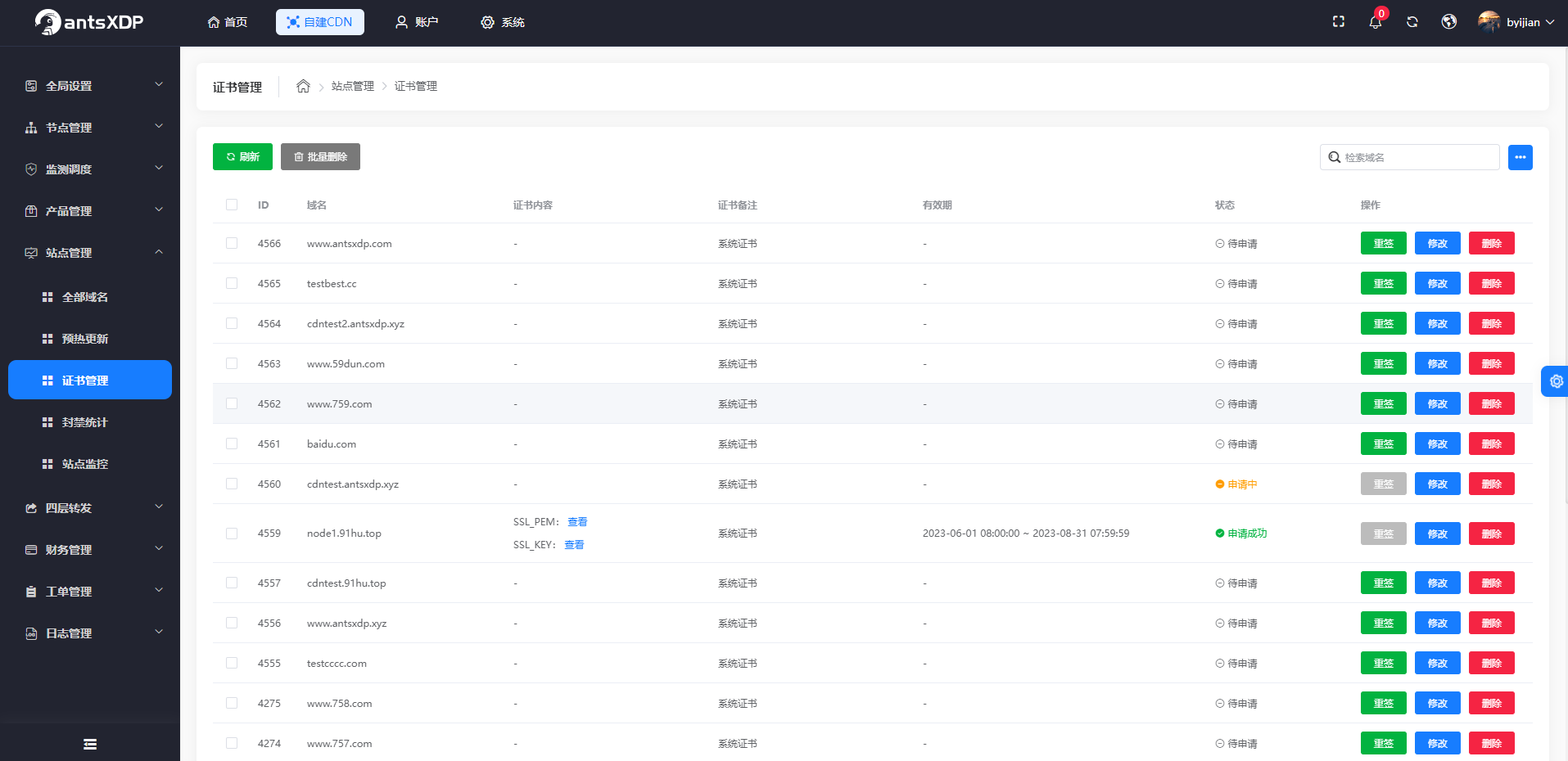The image size is (1568, 761).
Task: Expand the 产品管理 menu chevron
Action: pyautogui.click(x=159, y=209)
